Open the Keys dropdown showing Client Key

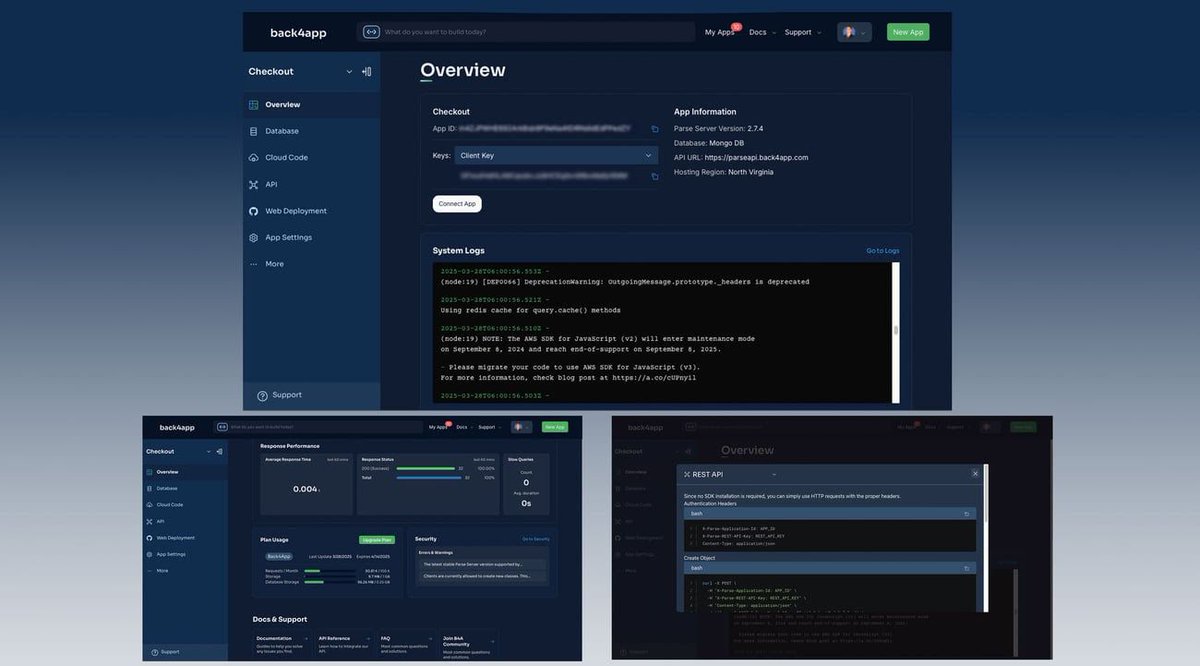click(556, 156)
